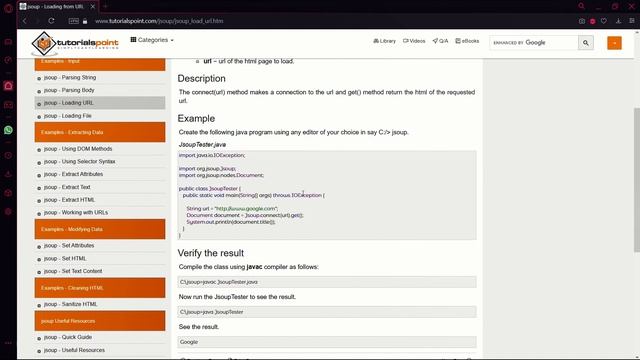Screen dimensions: 640x360
Task: Open jsoup - Parsing Body tutorial
Action: tap(69, 90)
